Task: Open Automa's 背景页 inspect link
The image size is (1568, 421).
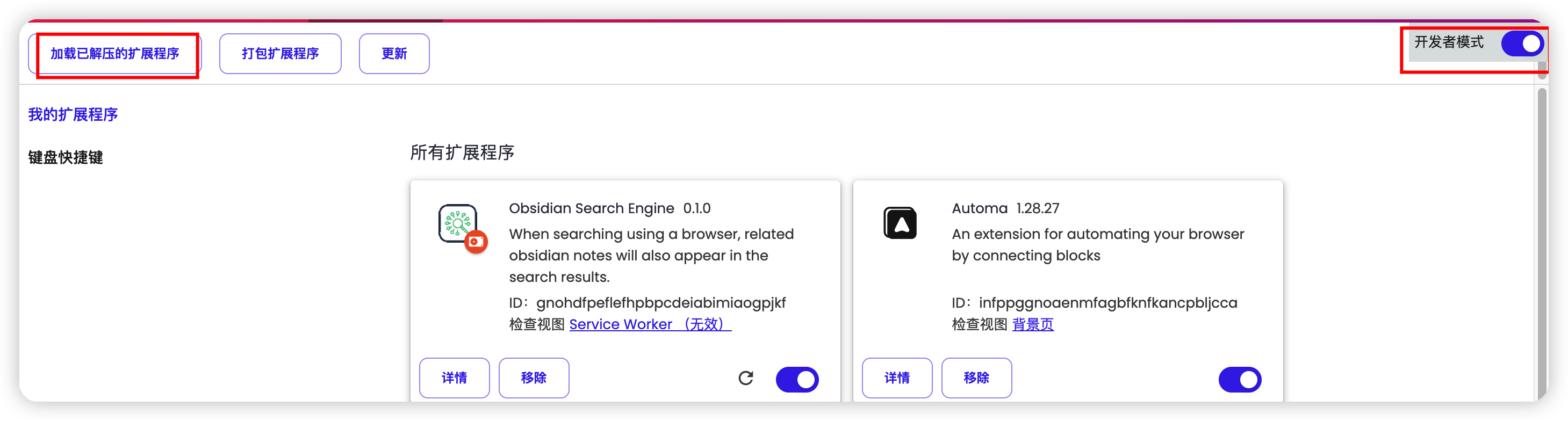Action: (1032, 324)
